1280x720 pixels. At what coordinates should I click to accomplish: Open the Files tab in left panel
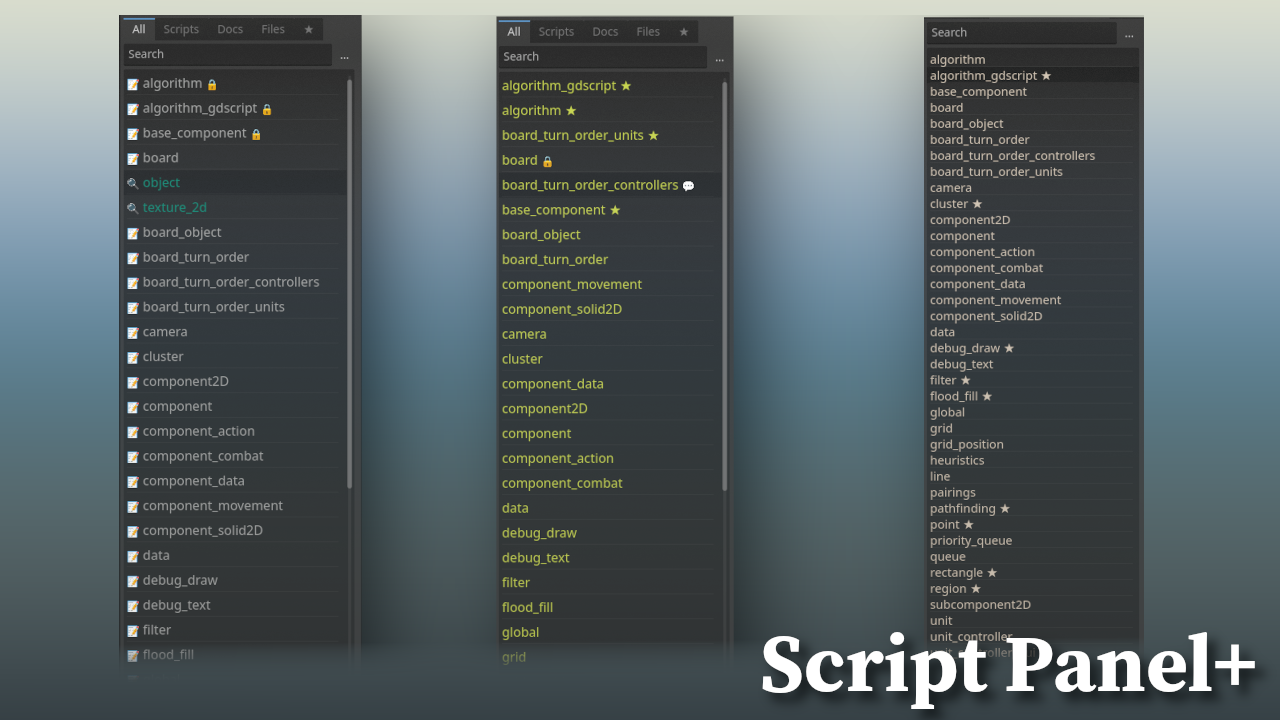273,29
